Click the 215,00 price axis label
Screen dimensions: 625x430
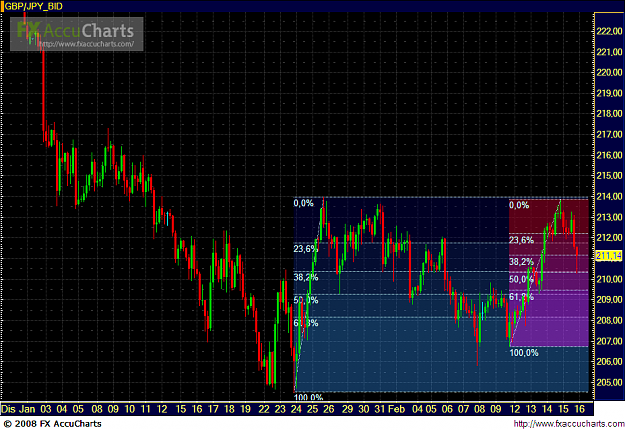[x=609, y=175]
